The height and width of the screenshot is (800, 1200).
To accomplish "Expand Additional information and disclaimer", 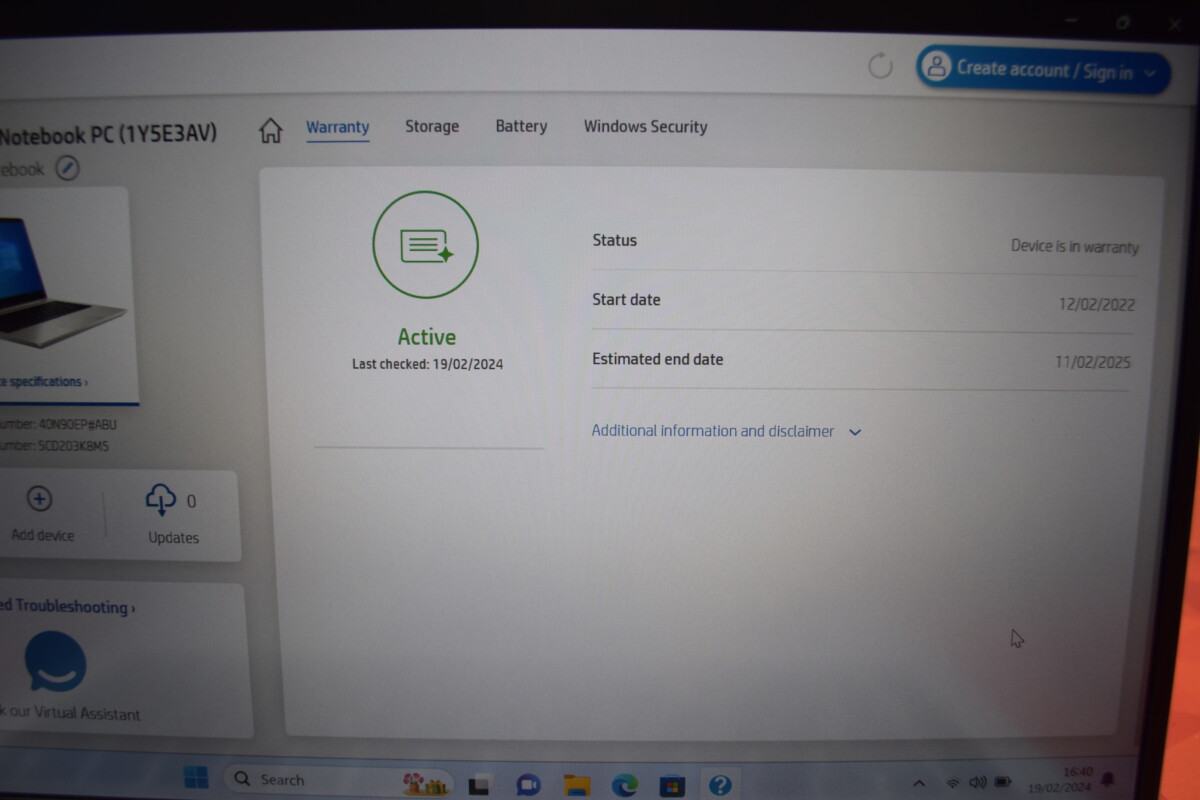I will coord(726,432).
